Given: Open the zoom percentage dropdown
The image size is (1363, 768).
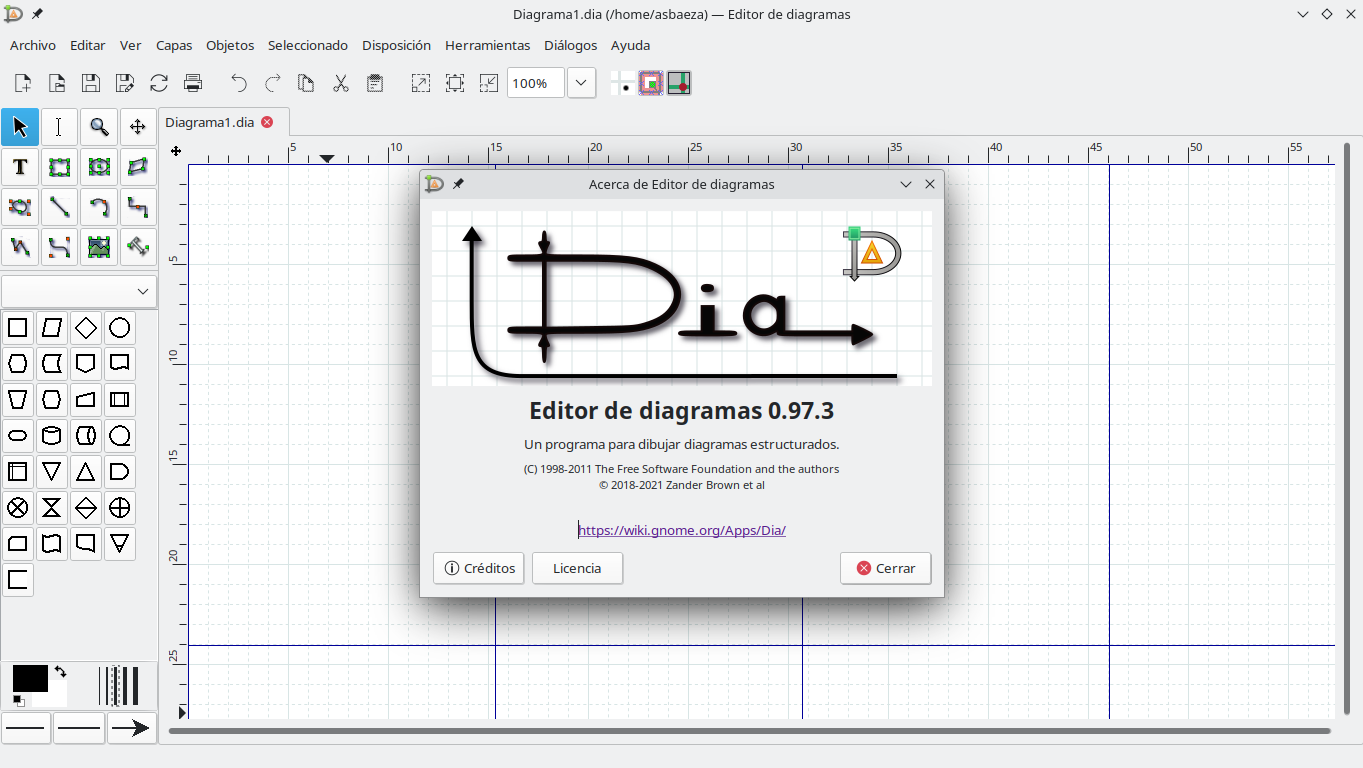Looking at the screenshot, I should click(x=580, y=83).
